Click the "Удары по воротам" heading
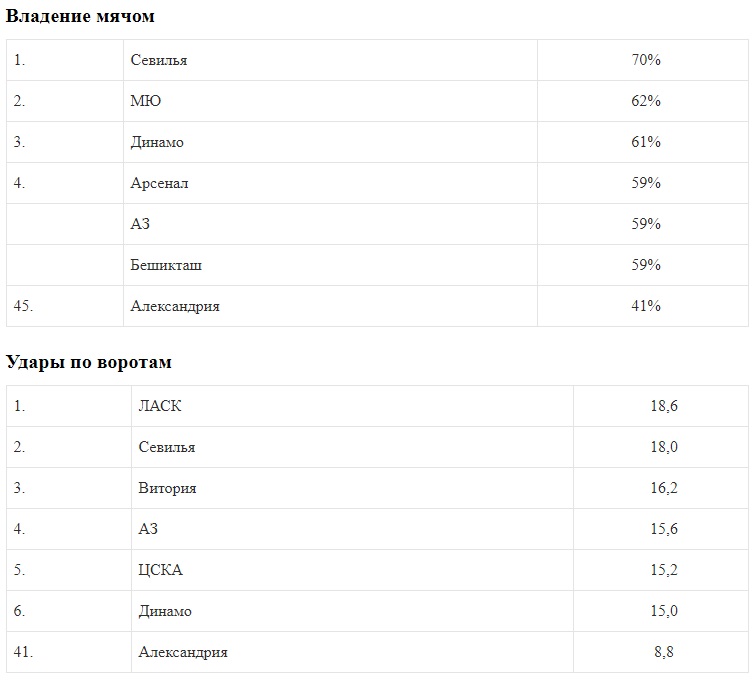The height and width of the screenshot is (683, 755). [89, 362]
